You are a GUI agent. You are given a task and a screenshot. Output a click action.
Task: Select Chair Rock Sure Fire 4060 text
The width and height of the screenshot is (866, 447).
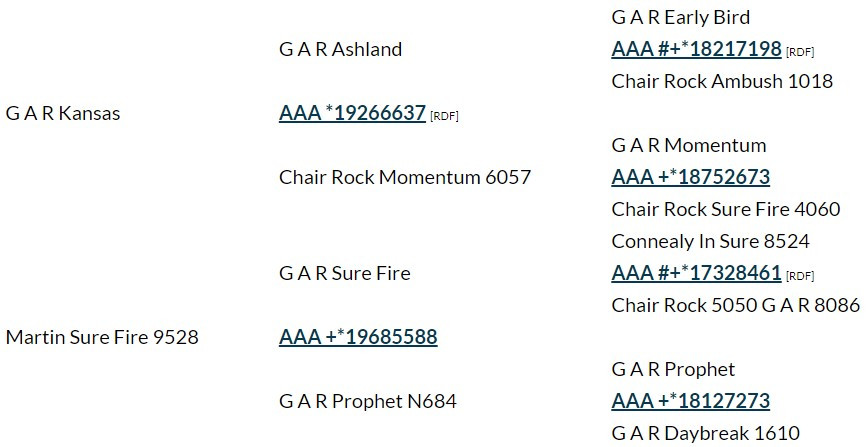coord(725,209)
